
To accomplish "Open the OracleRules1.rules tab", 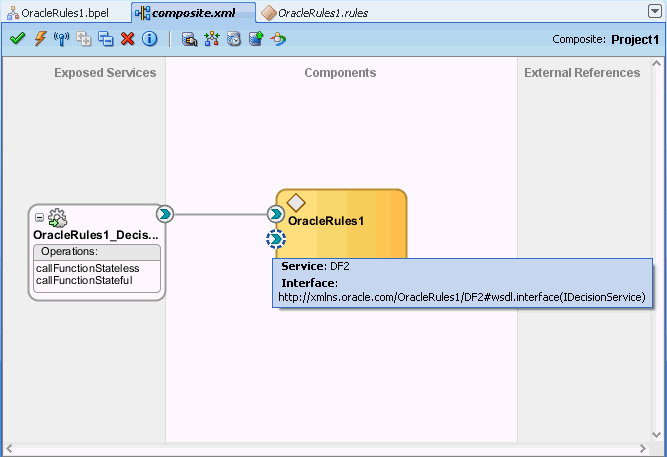I will coord(315,13).
